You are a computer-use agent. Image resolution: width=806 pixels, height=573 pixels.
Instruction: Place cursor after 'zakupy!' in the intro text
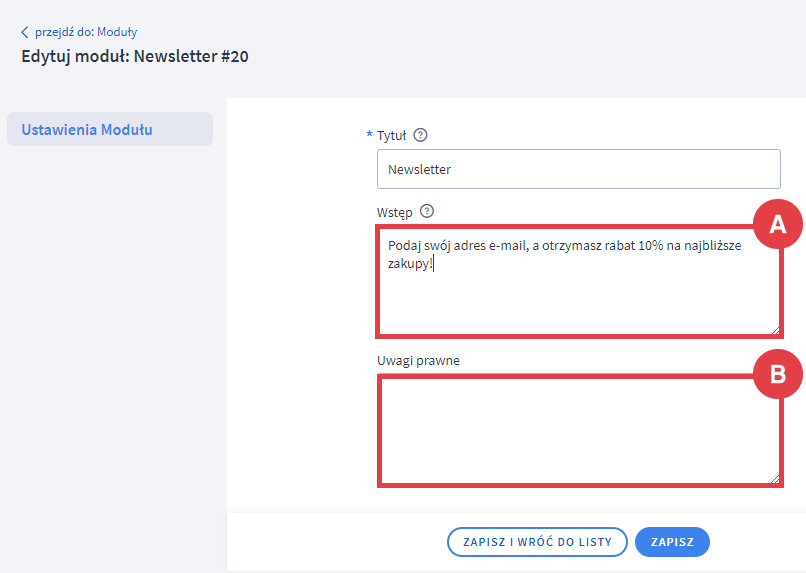(x=433, y=266)
